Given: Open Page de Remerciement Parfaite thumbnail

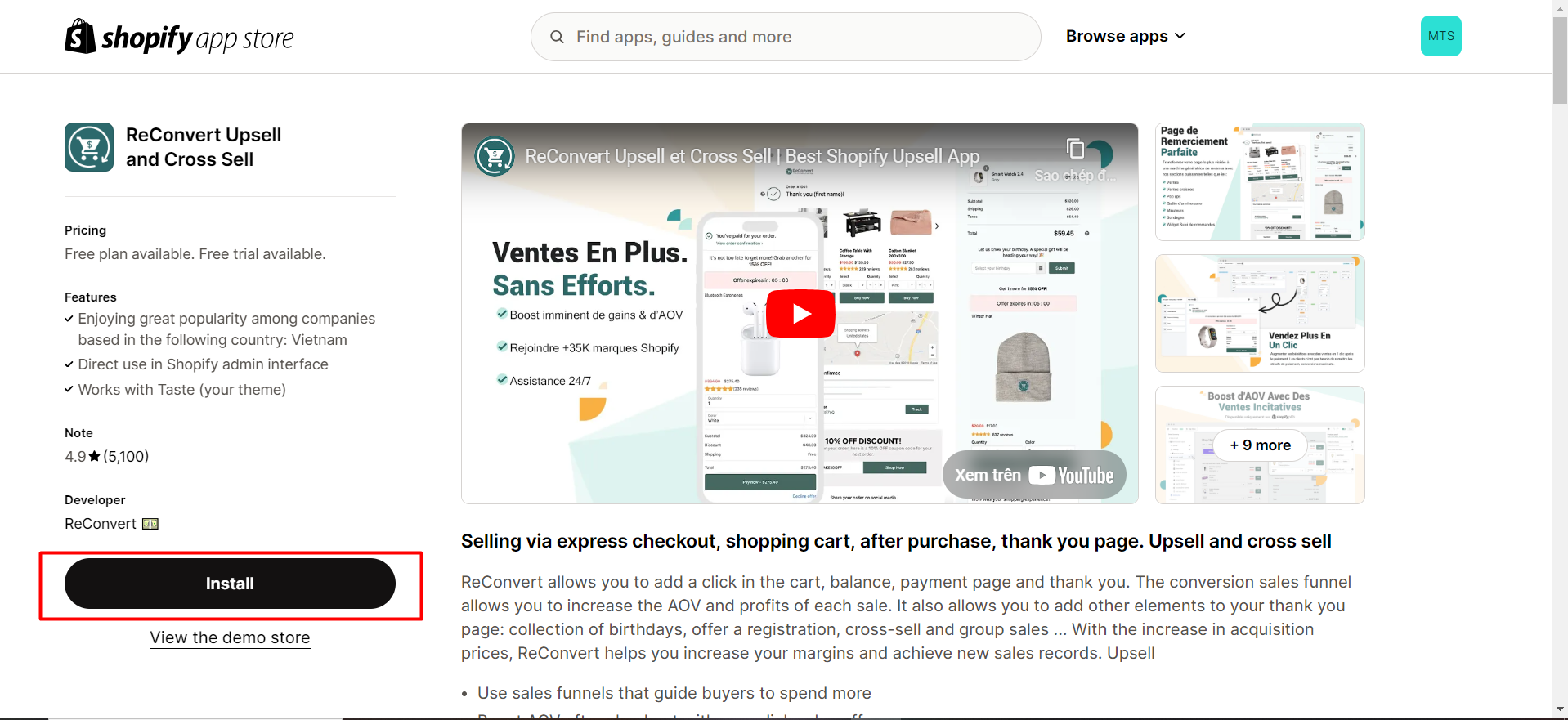Looking at the screenshot, I should pos(1260,181).
